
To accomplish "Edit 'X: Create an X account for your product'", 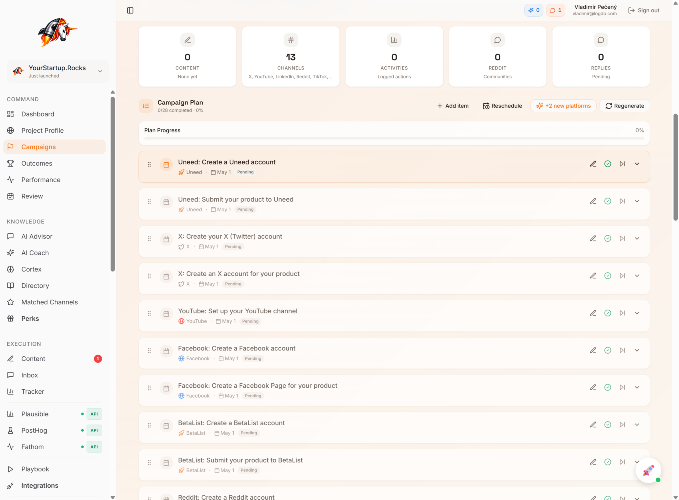I will [x=593, y=276].
